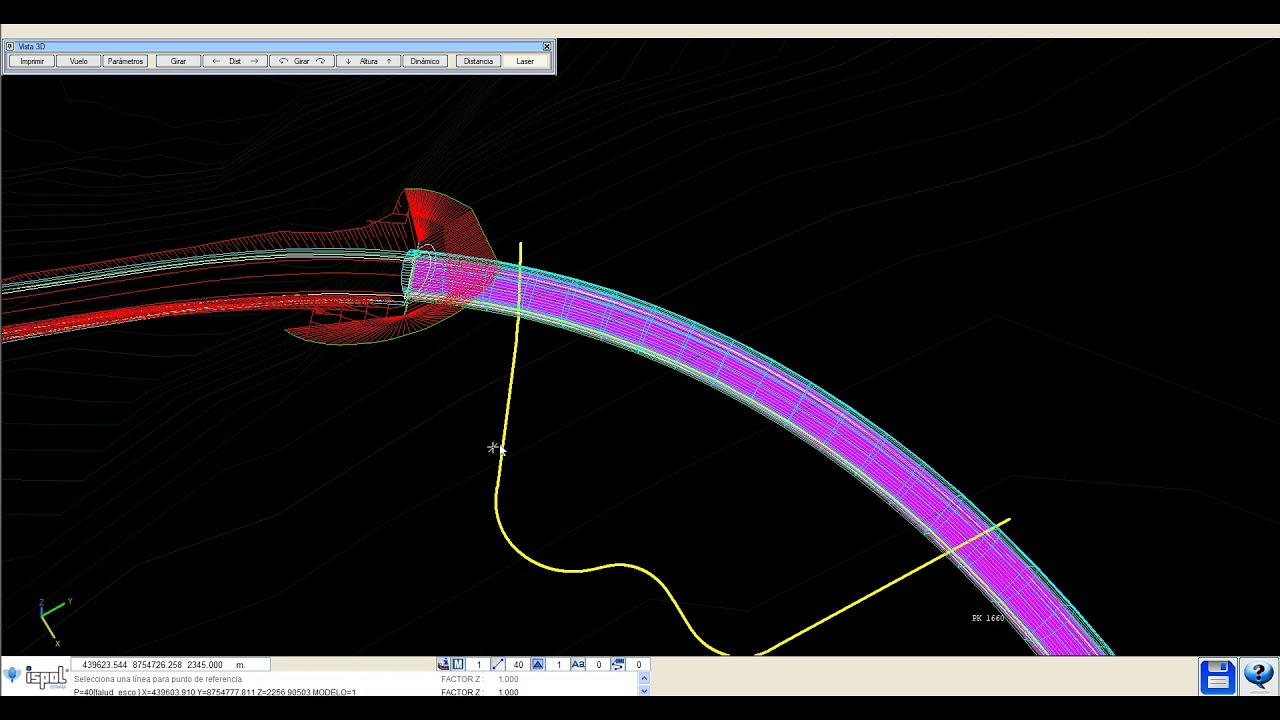Click the layers swap icon beside last zero
Viewport: 1280px width, 720px height.
[x=617, y=664]
